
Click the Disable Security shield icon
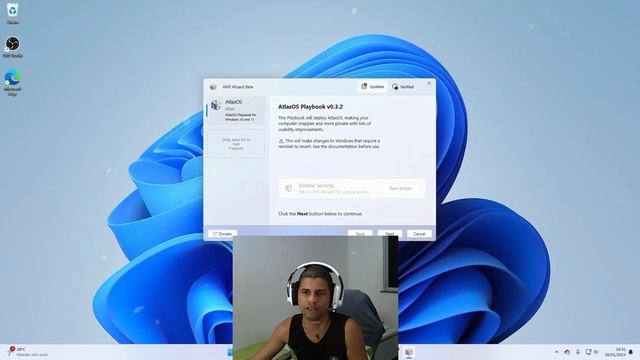tap(289, 188)
